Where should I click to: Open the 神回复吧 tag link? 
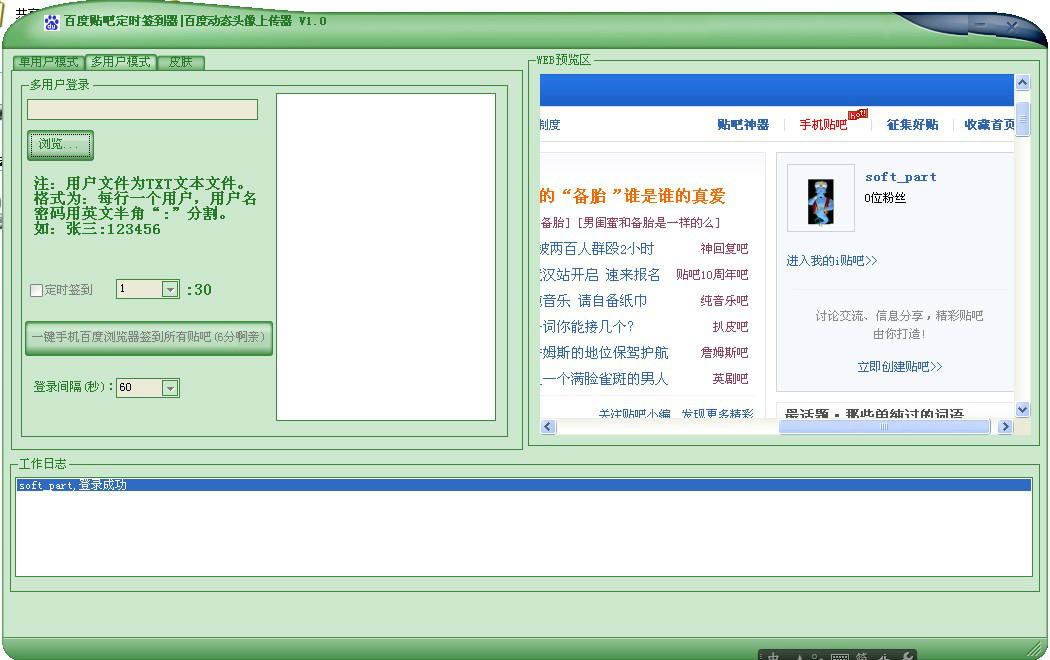[724, 249]
